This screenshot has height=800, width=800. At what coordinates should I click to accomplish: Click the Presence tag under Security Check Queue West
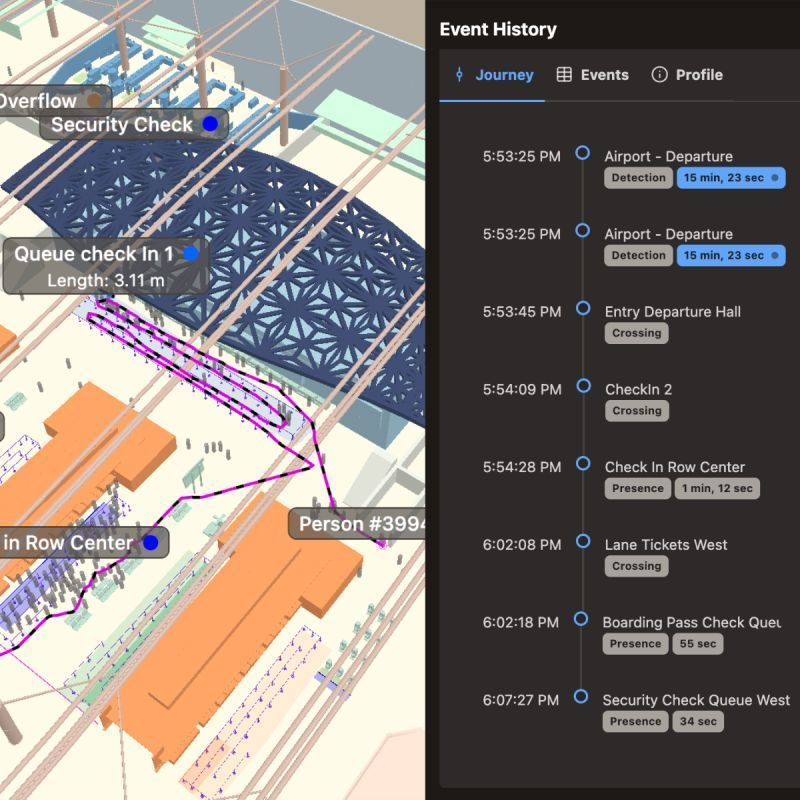[635, 721]
